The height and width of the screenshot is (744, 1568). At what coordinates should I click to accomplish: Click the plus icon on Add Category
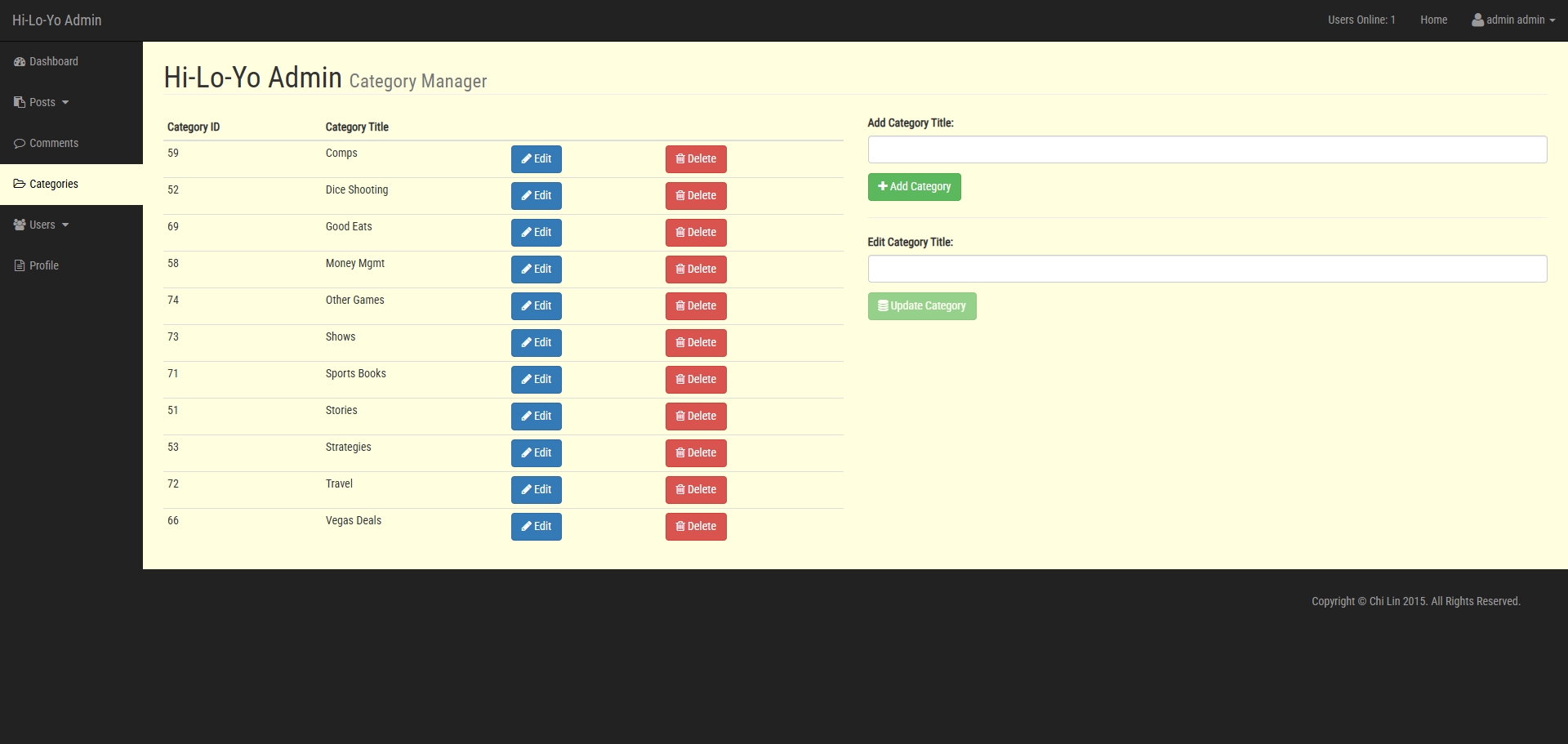point(883,187)
